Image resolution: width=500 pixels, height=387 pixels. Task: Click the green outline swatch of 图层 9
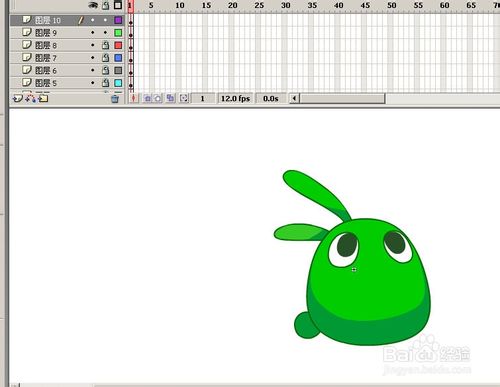[118, 33]
